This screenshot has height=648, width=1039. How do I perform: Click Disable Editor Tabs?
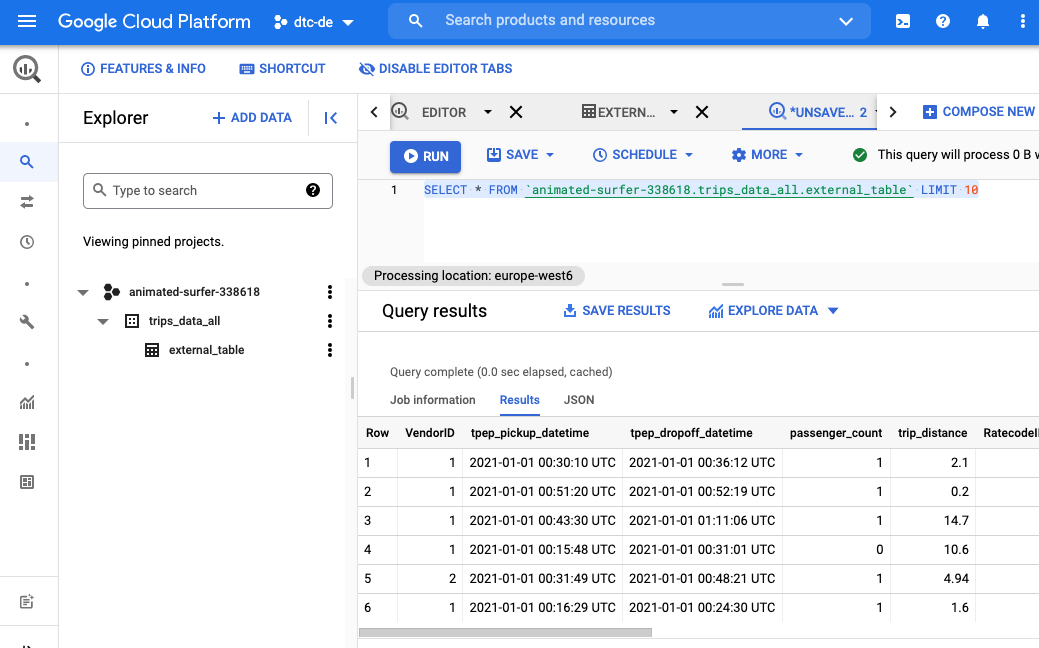[x=435, y=69]
